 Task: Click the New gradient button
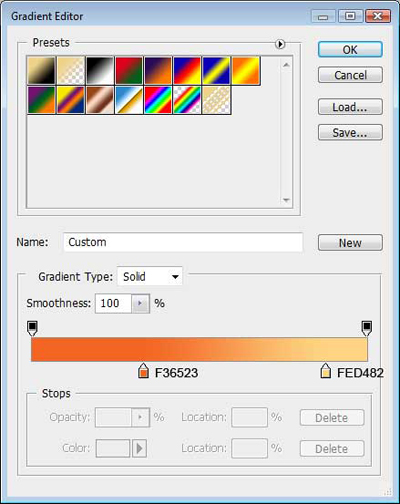pyautogui.click(x=350, y=243)
